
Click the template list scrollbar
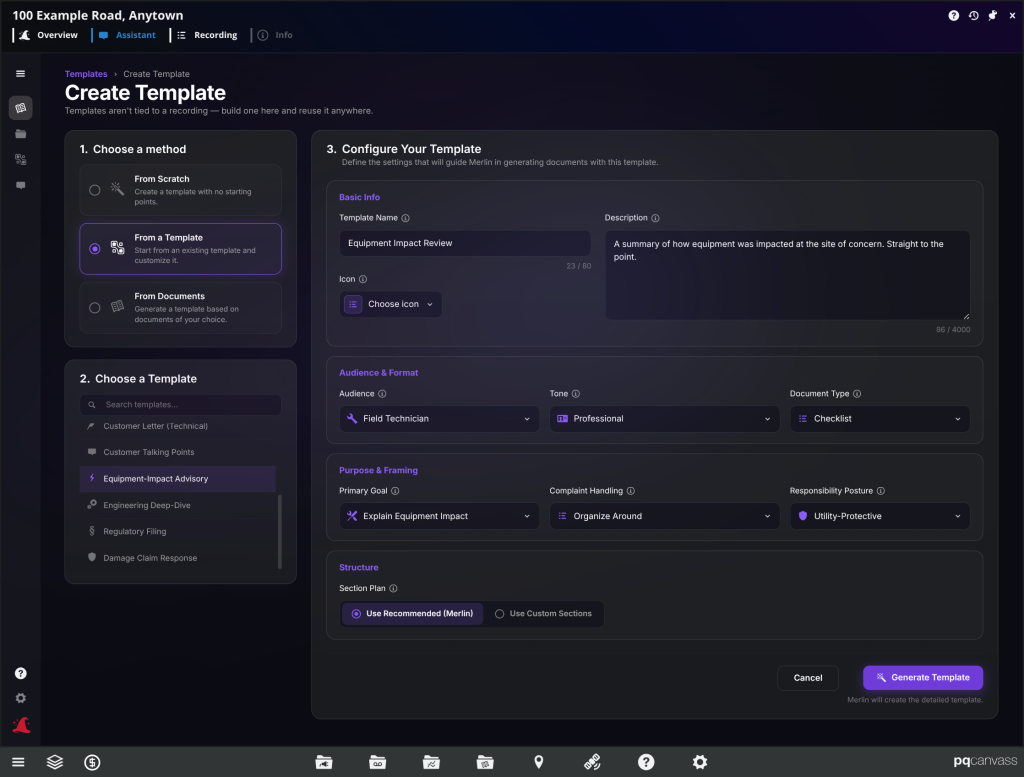[x=280, y=531]
